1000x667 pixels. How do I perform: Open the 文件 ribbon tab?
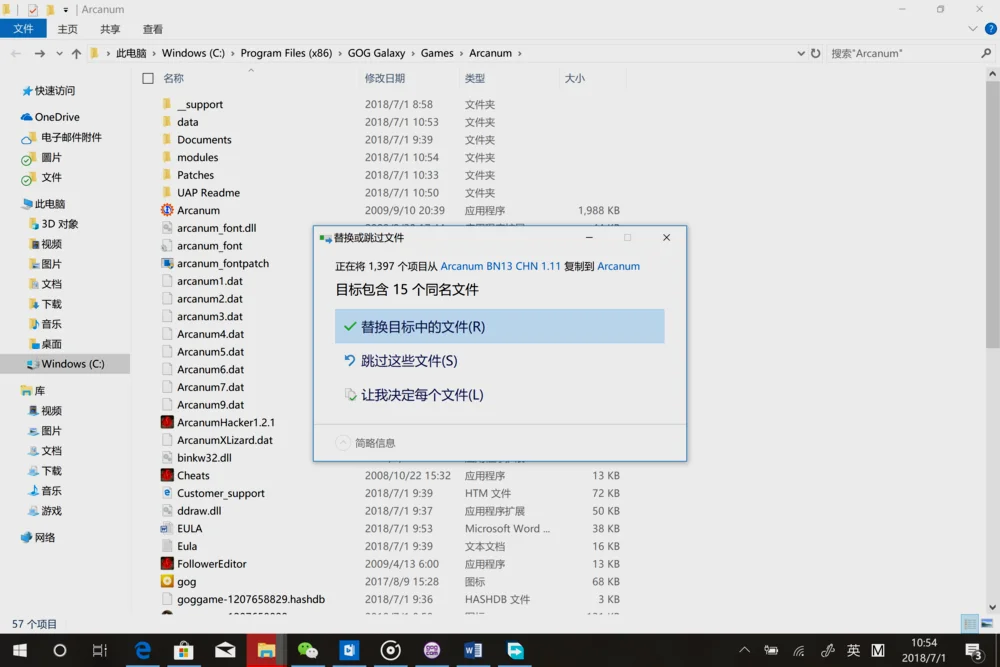(x=23, y=29)
